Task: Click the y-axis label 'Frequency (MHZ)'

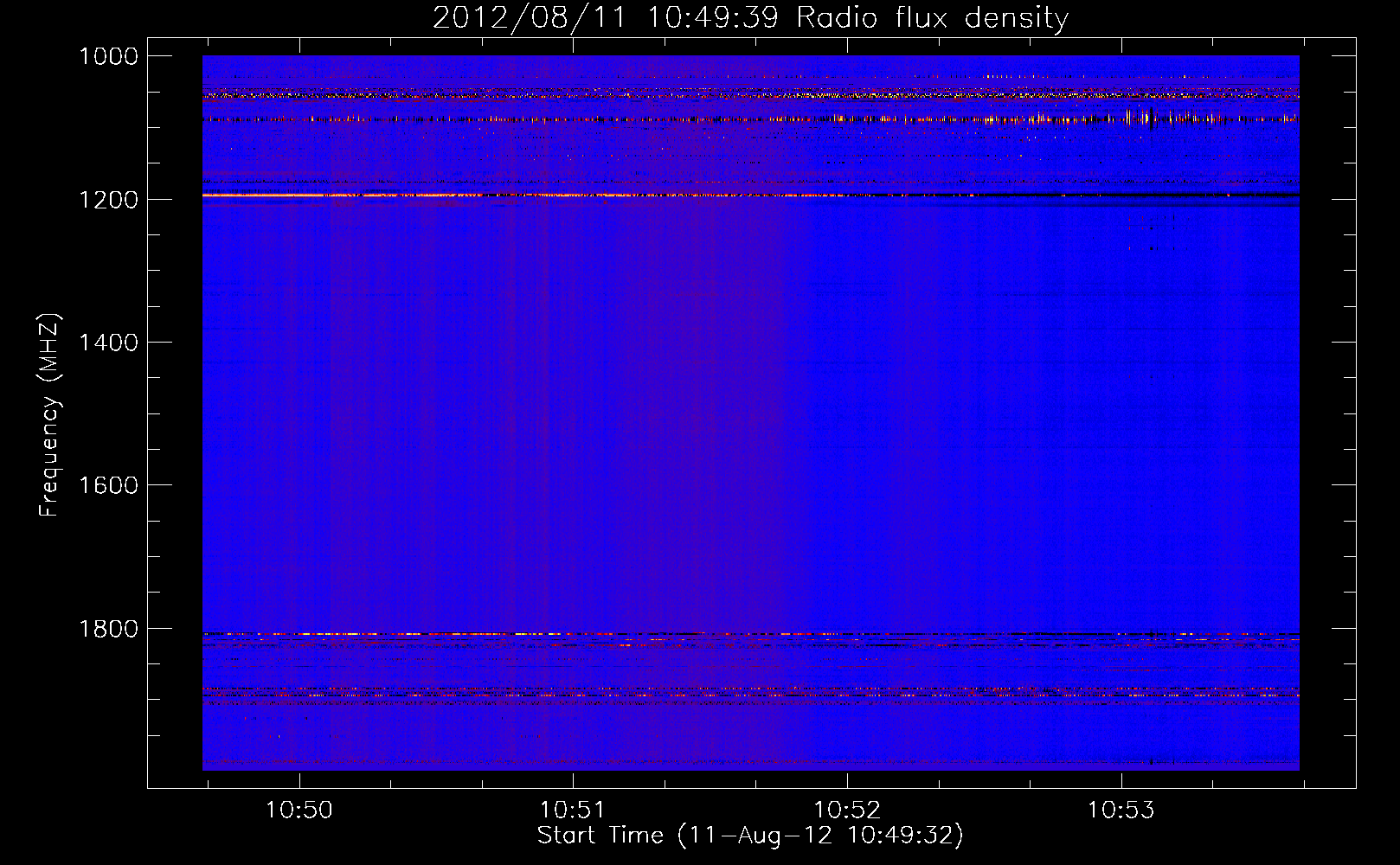Action: click(x=50, y=414)
